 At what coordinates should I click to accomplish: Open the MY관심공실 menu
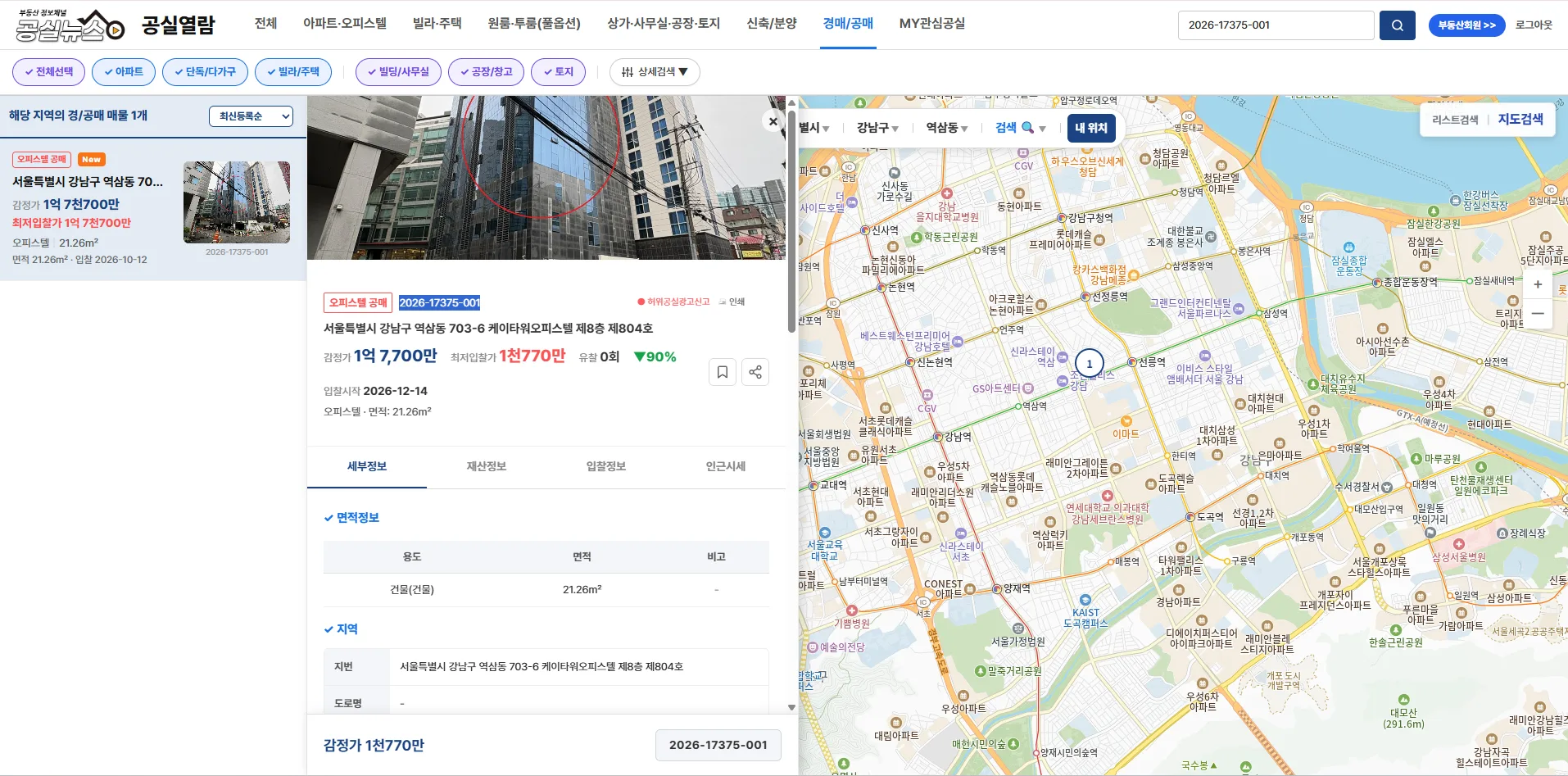(x=932, y=23)
